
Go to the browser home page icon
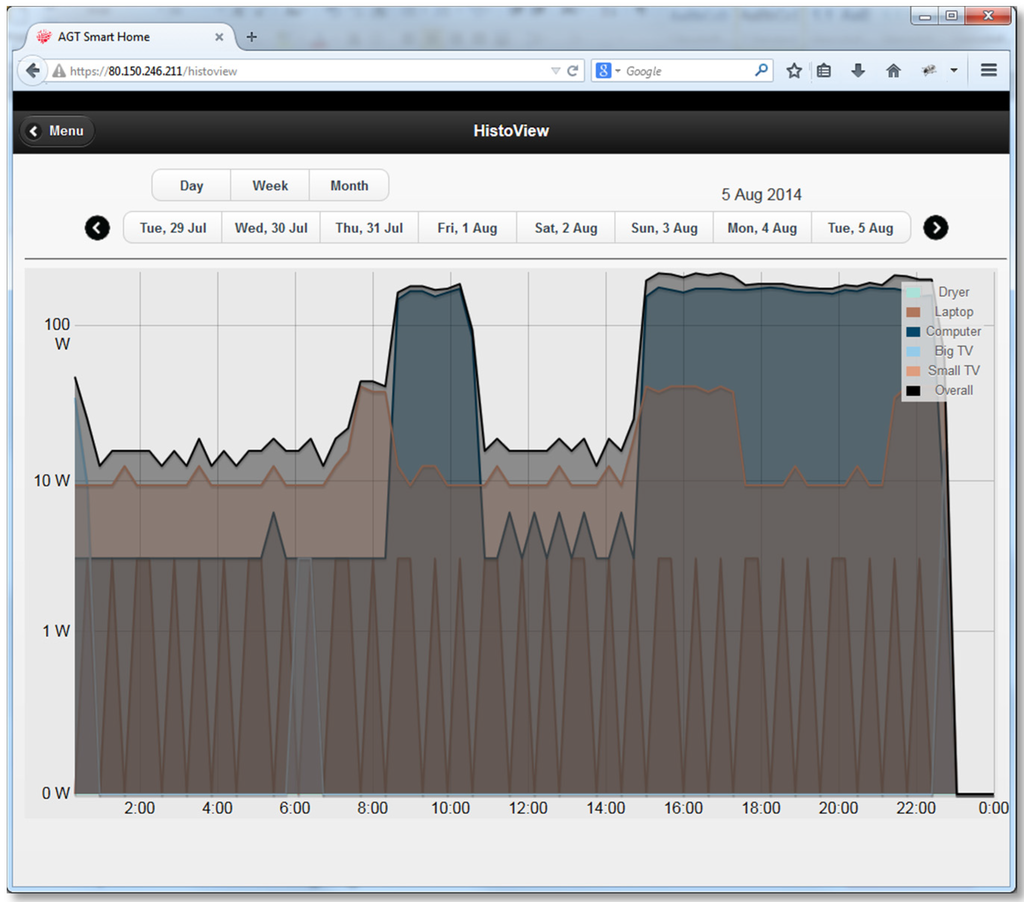pyautogui.click(x=893, y=71)
